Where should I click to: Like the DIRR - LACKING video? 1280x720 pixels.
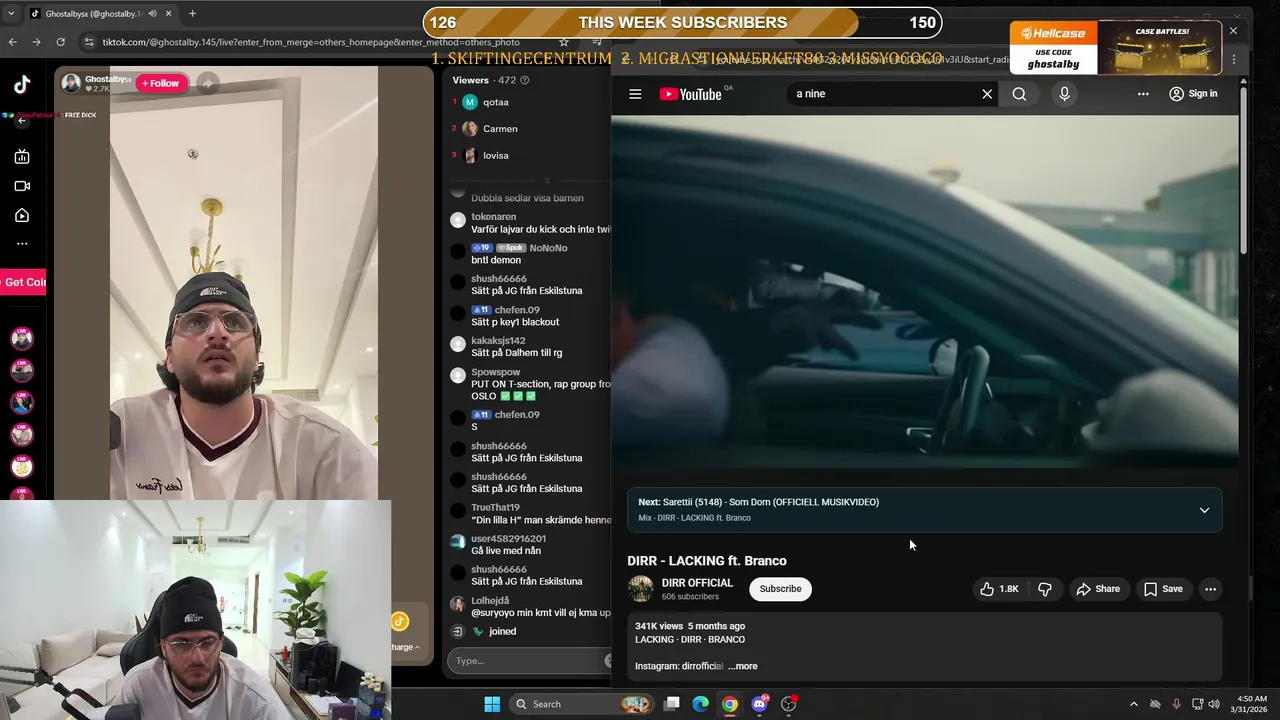(x=998, y=589)
